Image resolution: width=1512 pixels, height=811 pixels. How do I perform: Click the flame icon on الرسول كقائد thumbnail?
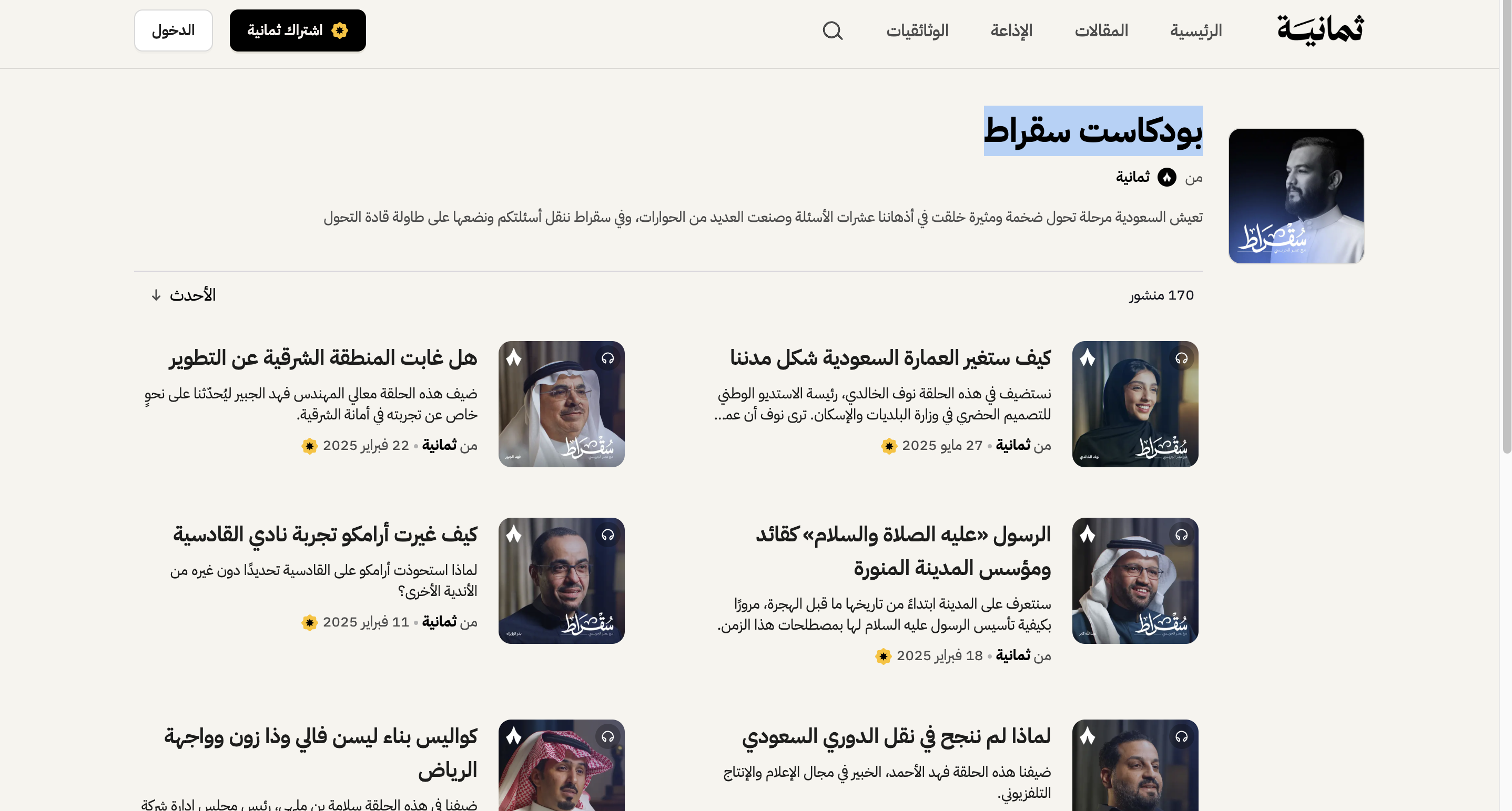[1088, 534]
